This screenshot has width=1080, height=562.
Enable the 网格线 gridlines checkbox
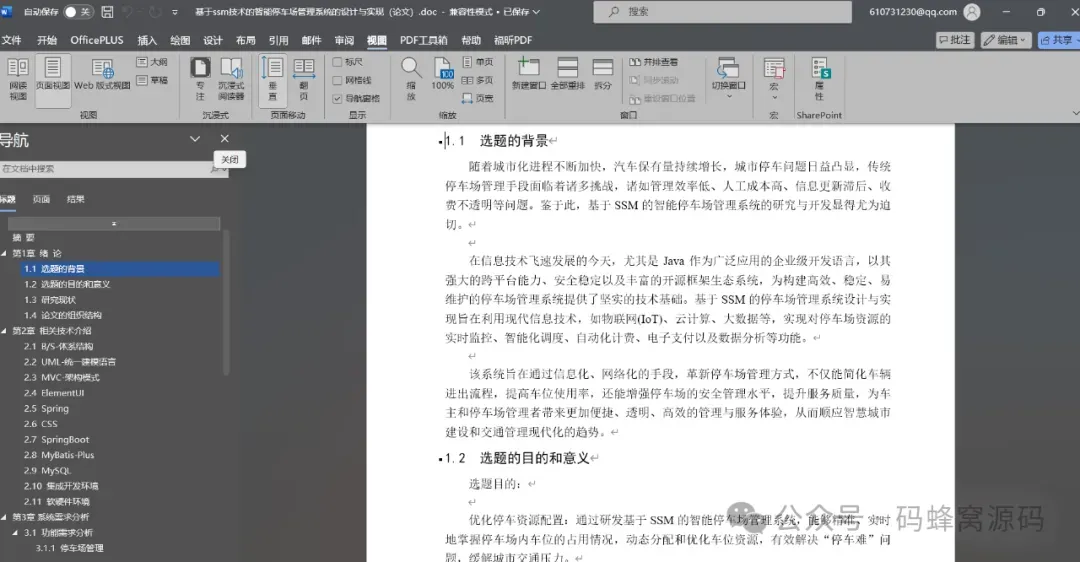point(338,81)
